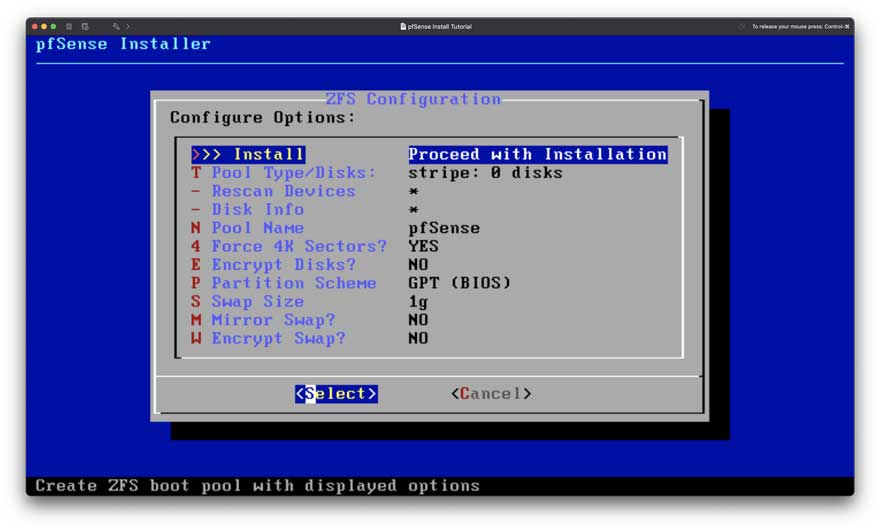Select the Install menu entry
880x530 pixels.
pos(248,154)
